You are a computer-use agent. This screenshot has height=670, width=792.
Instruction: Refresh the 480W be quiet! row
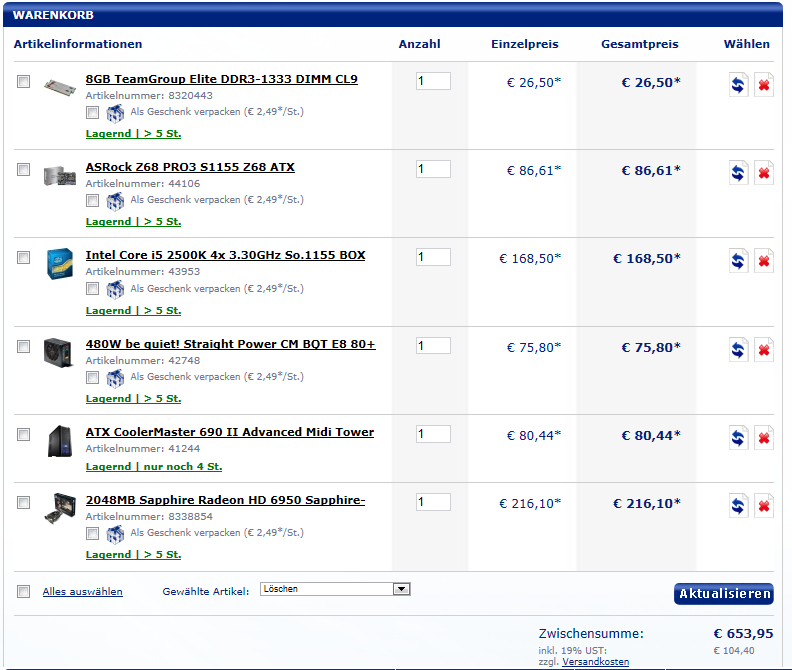tap(738, 350)
